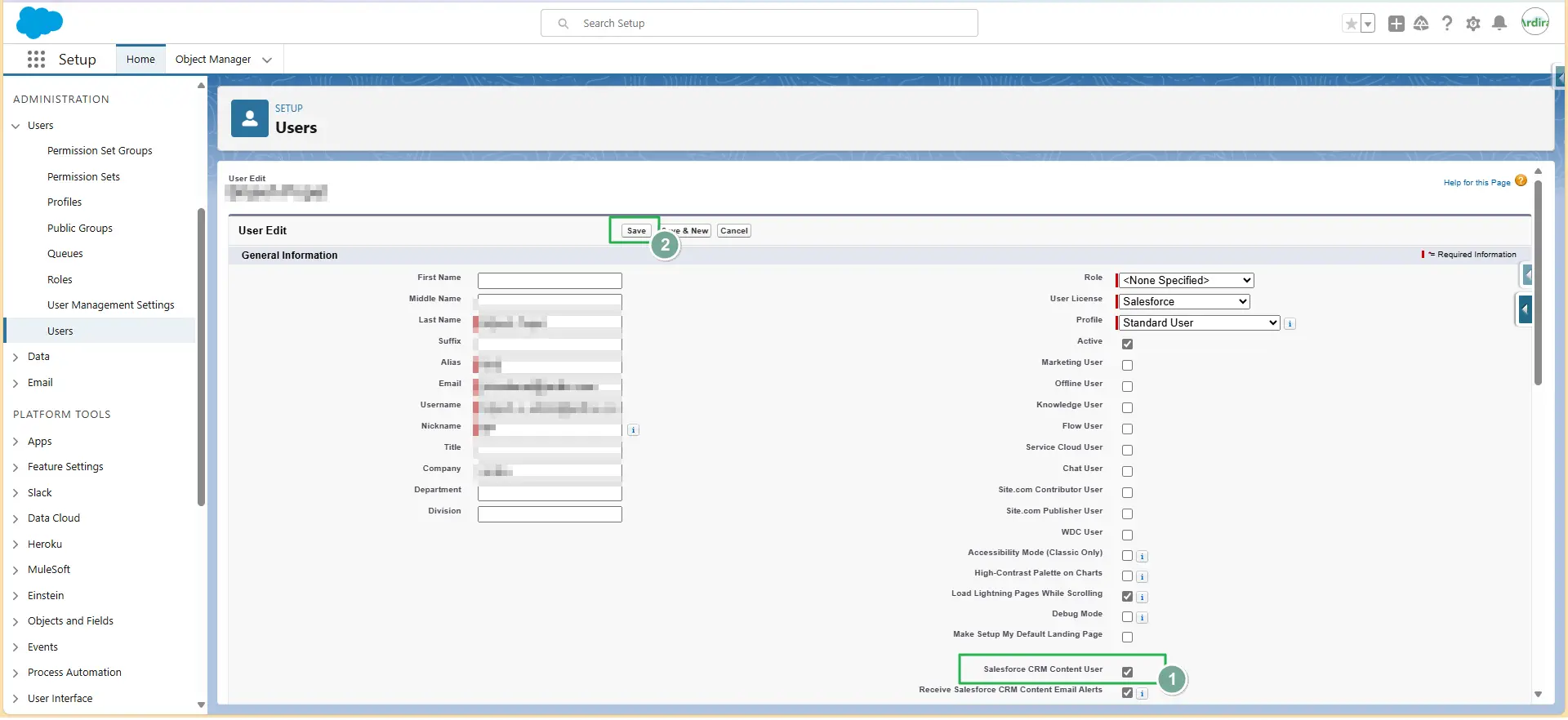Collapse the Users section in sidebar
The image size is (1568, 720).
16,126
